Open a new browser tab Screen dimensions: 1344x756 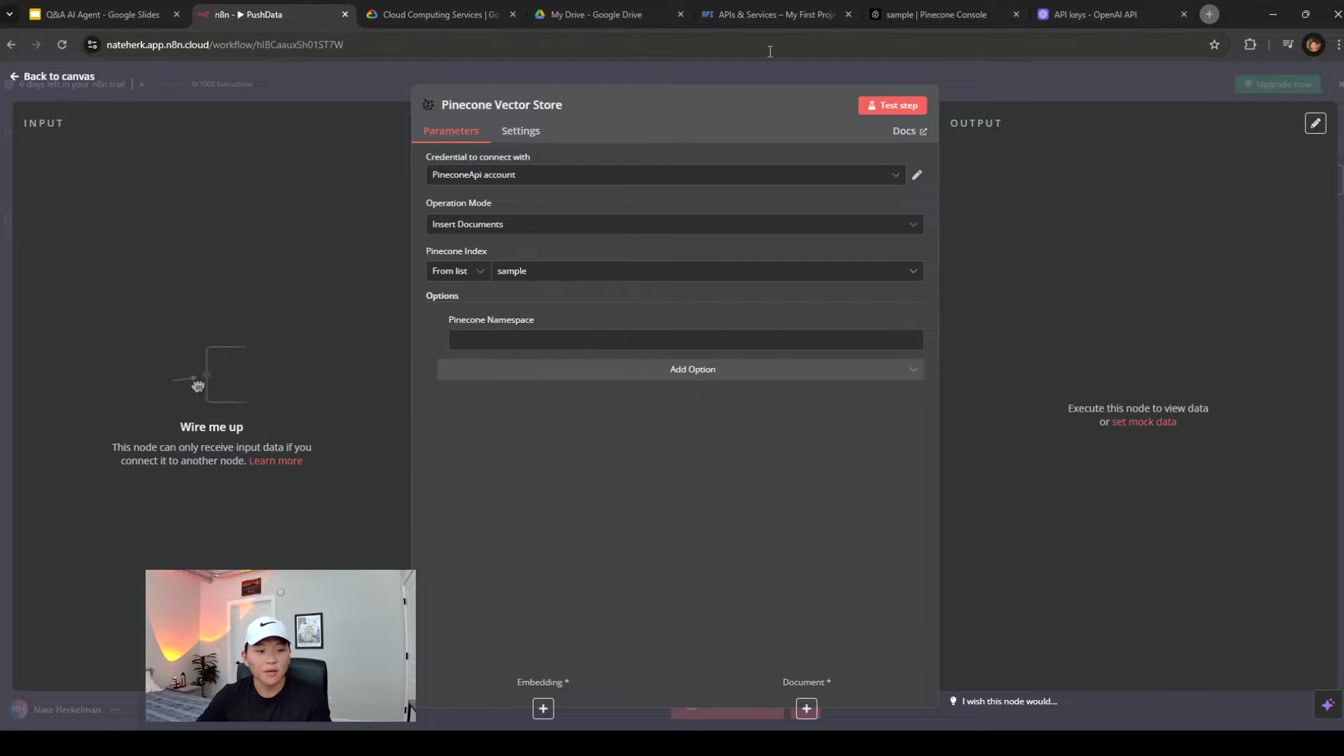click(x=1209, y=15)
